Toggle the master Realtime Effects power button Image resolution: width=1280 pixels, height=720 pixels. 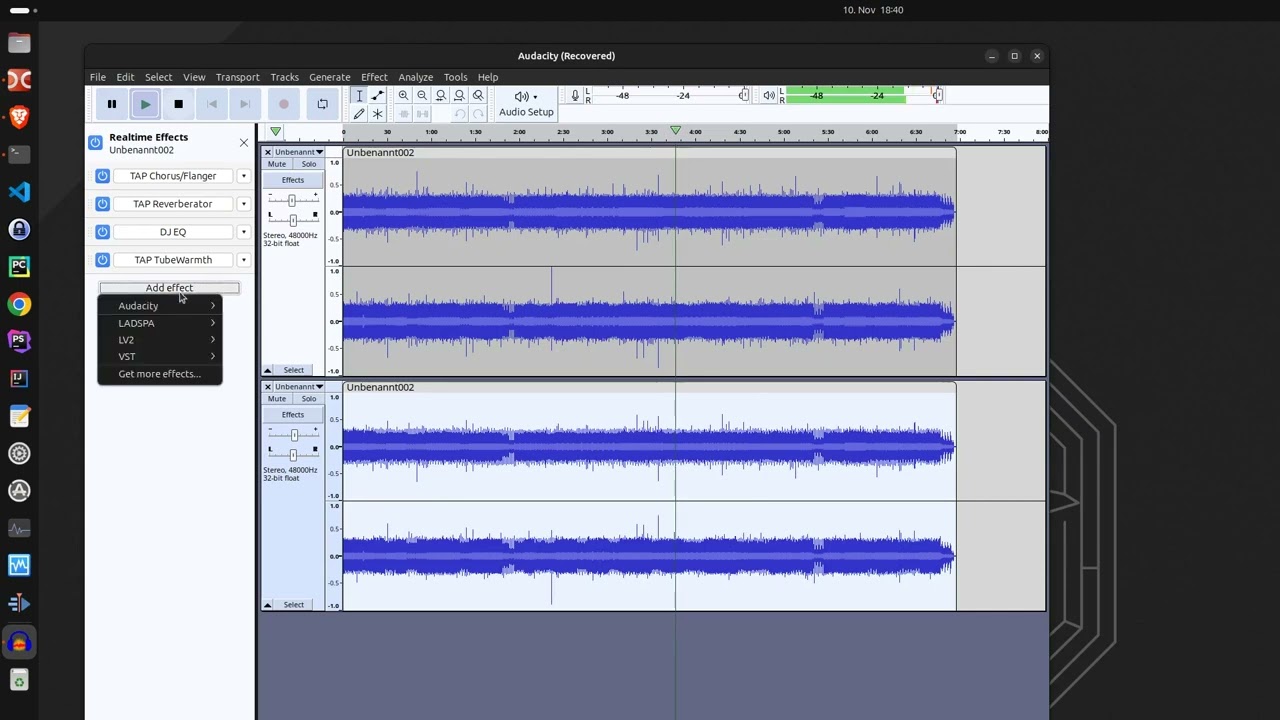[x=95, y=143]
